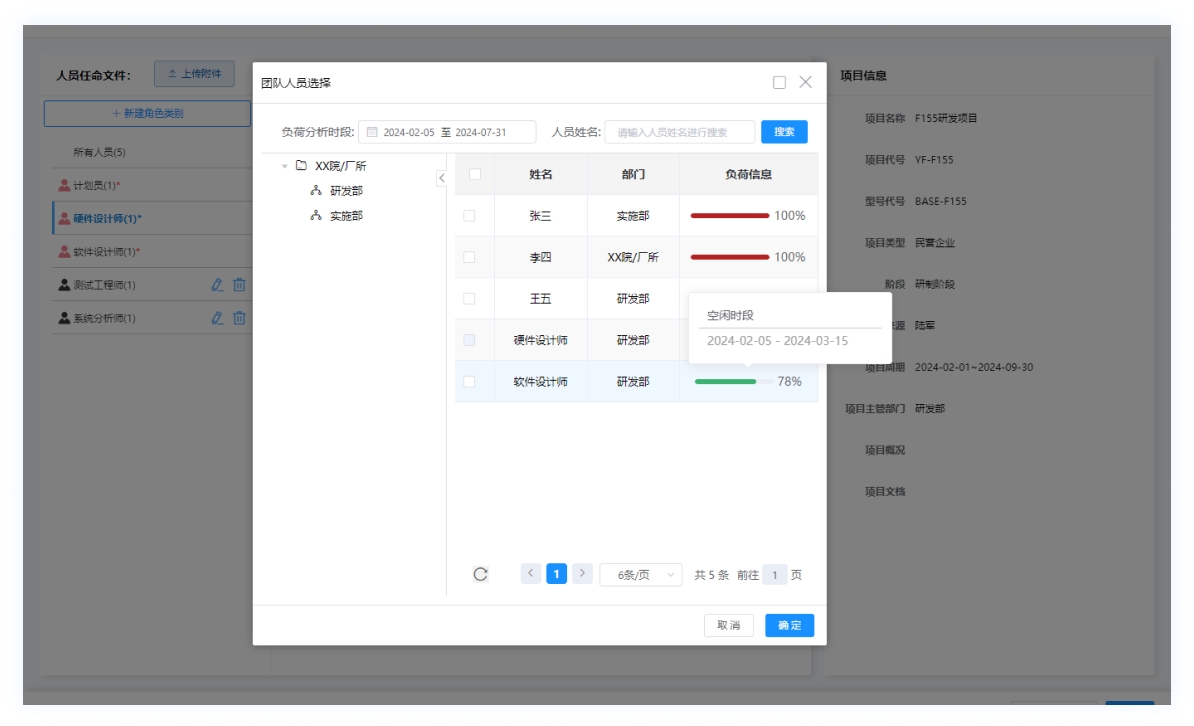Toggle the select-all header checkbox
This screenshot has height=726, width=1194.
pos(475,174)
